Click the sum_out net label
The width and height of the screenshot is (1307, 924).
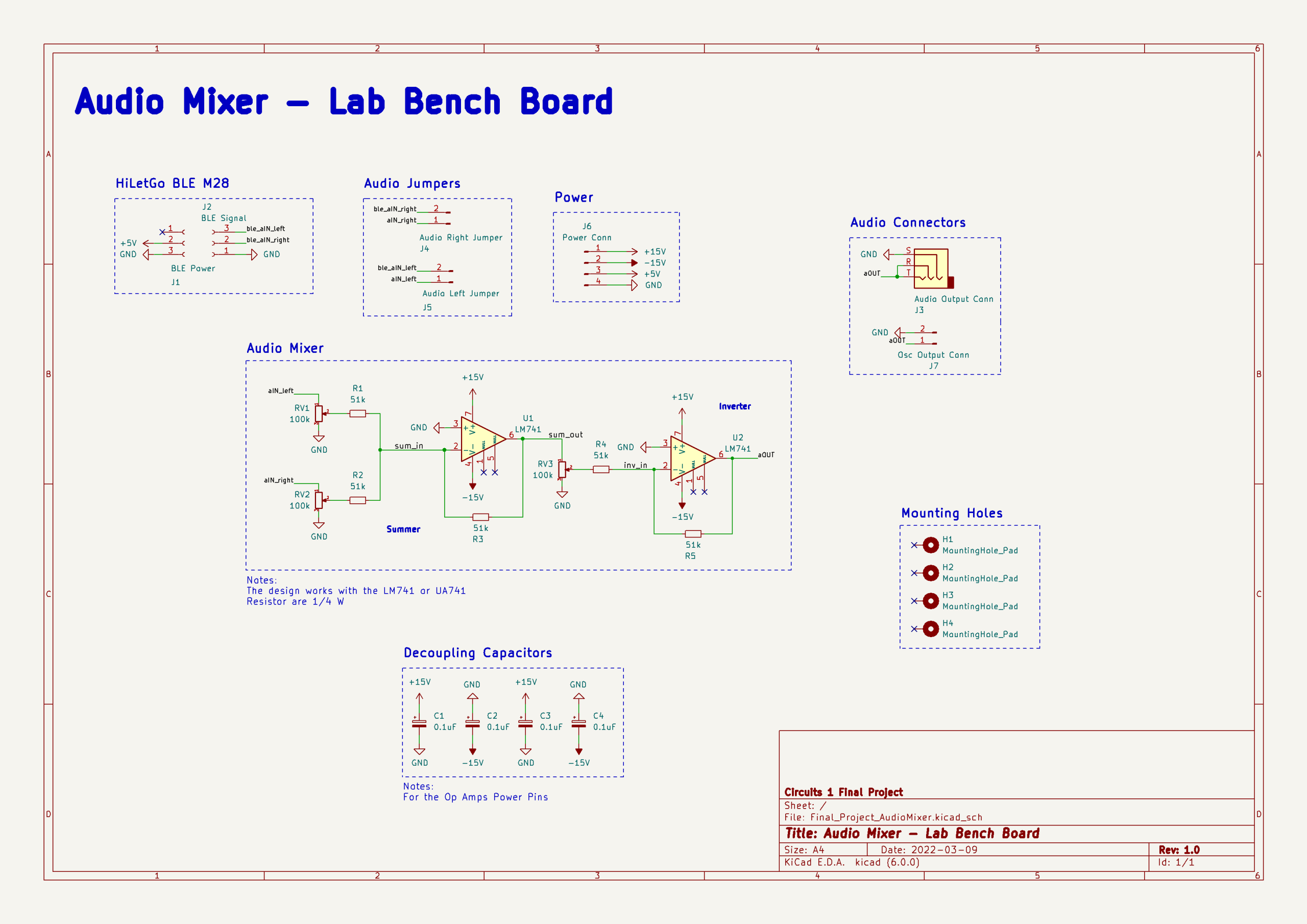click(x=565, y=435)
